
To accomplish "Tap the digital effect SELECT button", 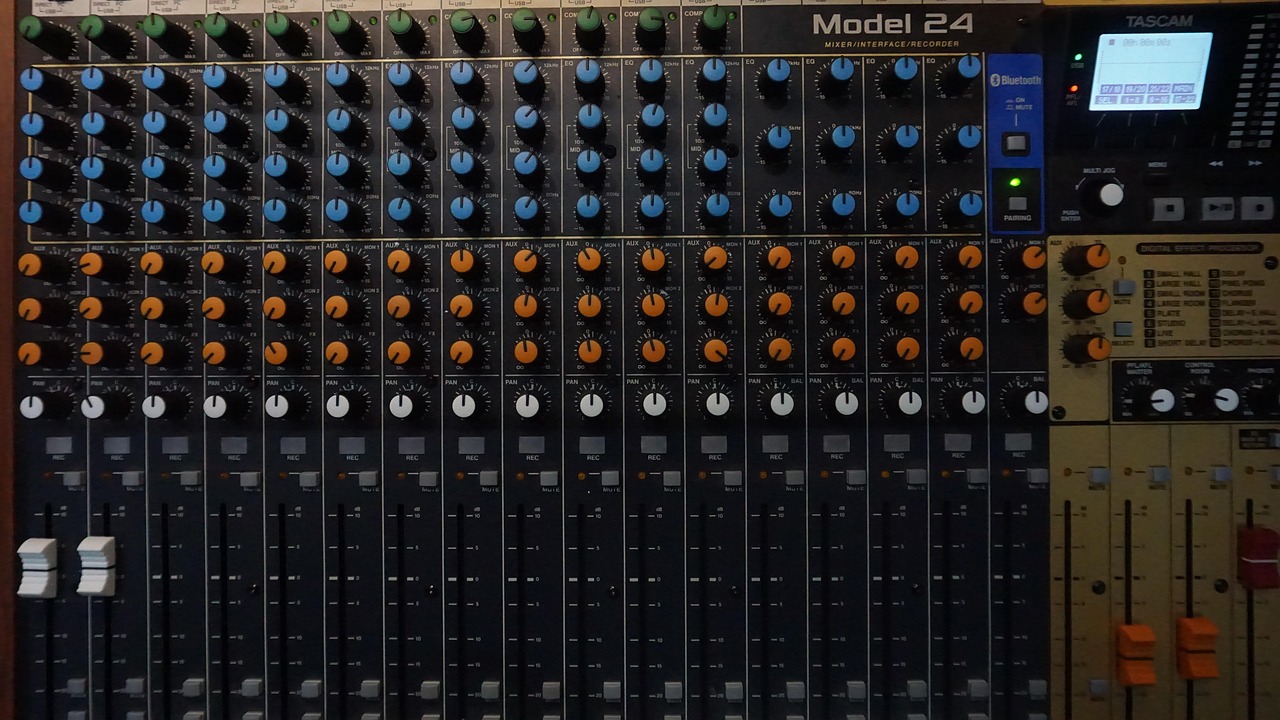I will pos(1123,328).
